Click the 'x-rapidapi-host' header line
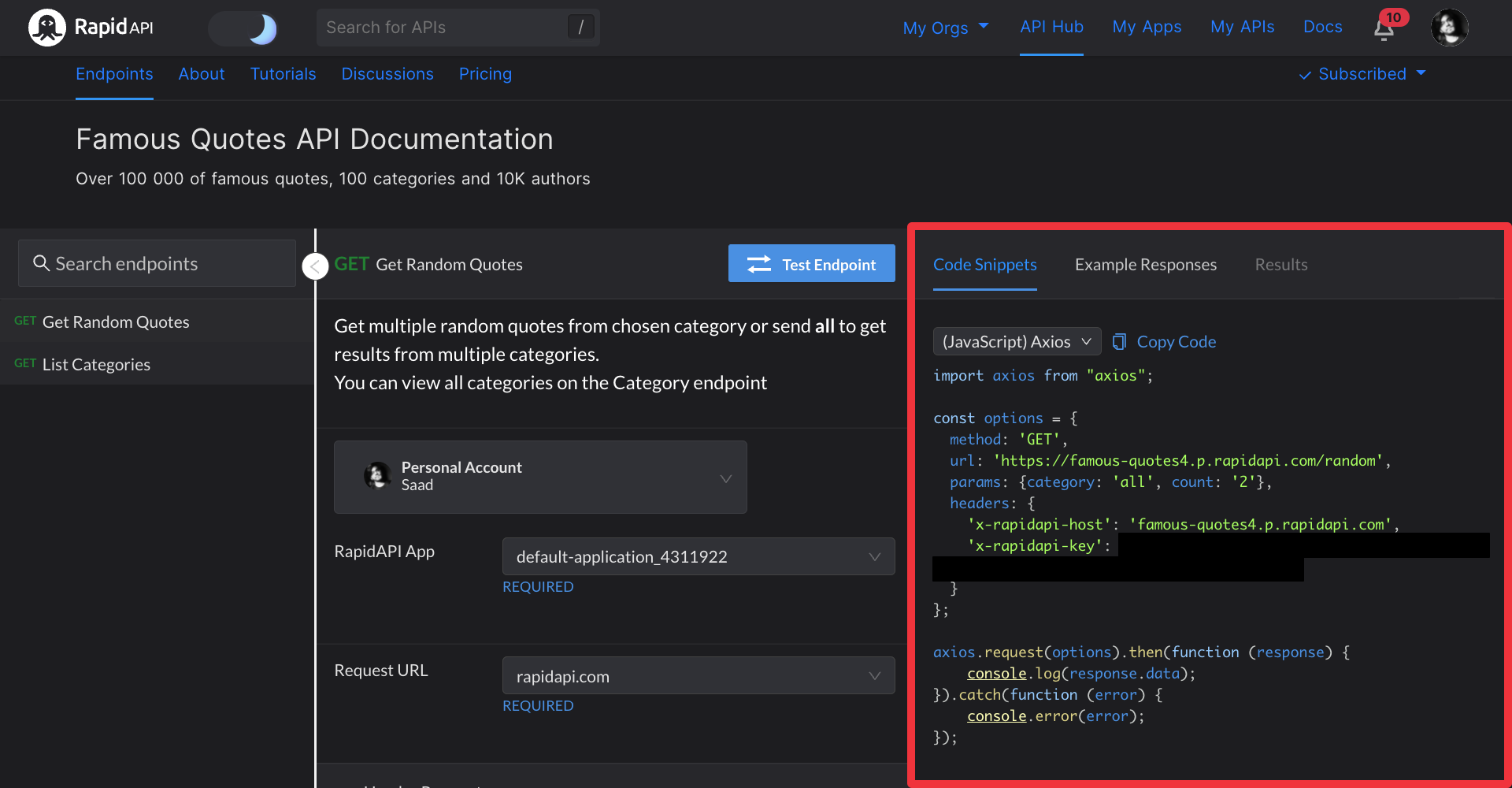 point(1183,524)
